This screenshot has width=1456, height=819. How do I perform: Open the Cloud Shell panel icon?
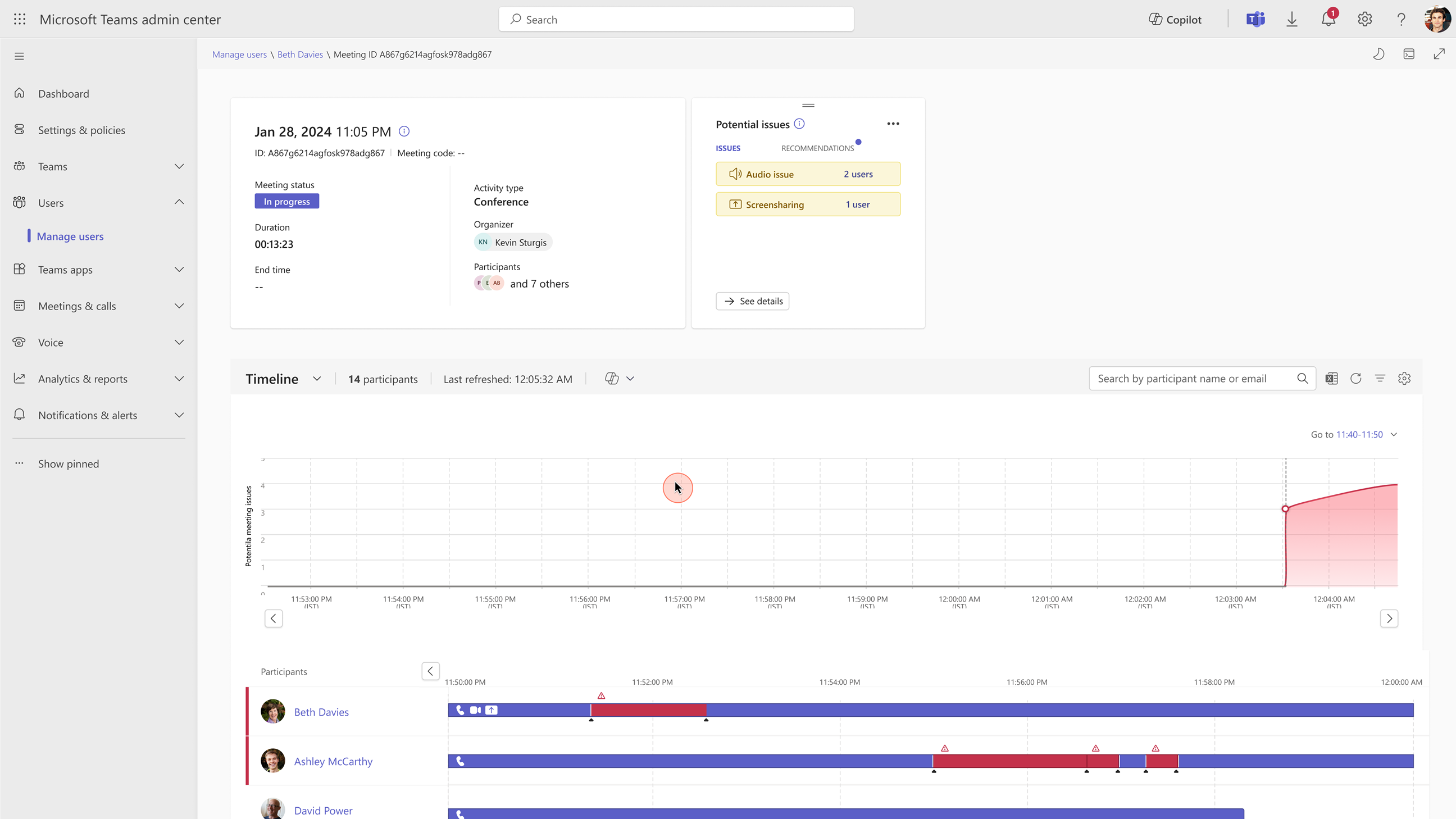[1409, 54]
